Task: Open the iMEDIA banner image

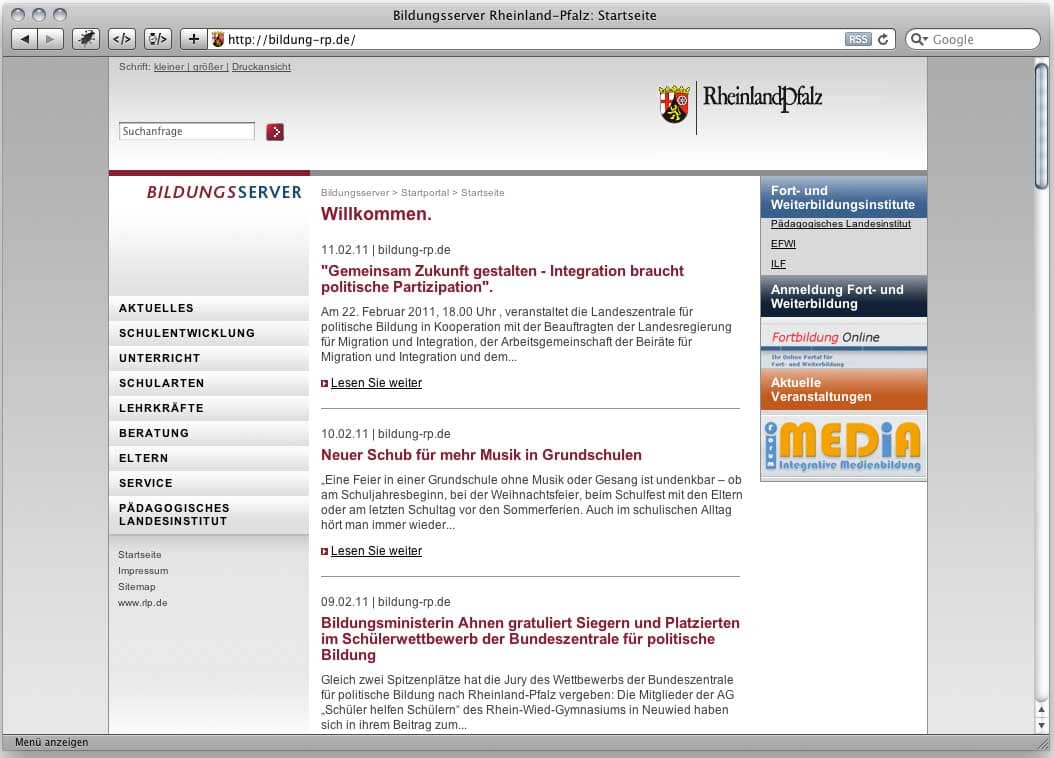Action: pyautogui.click(x=843, y=446)
